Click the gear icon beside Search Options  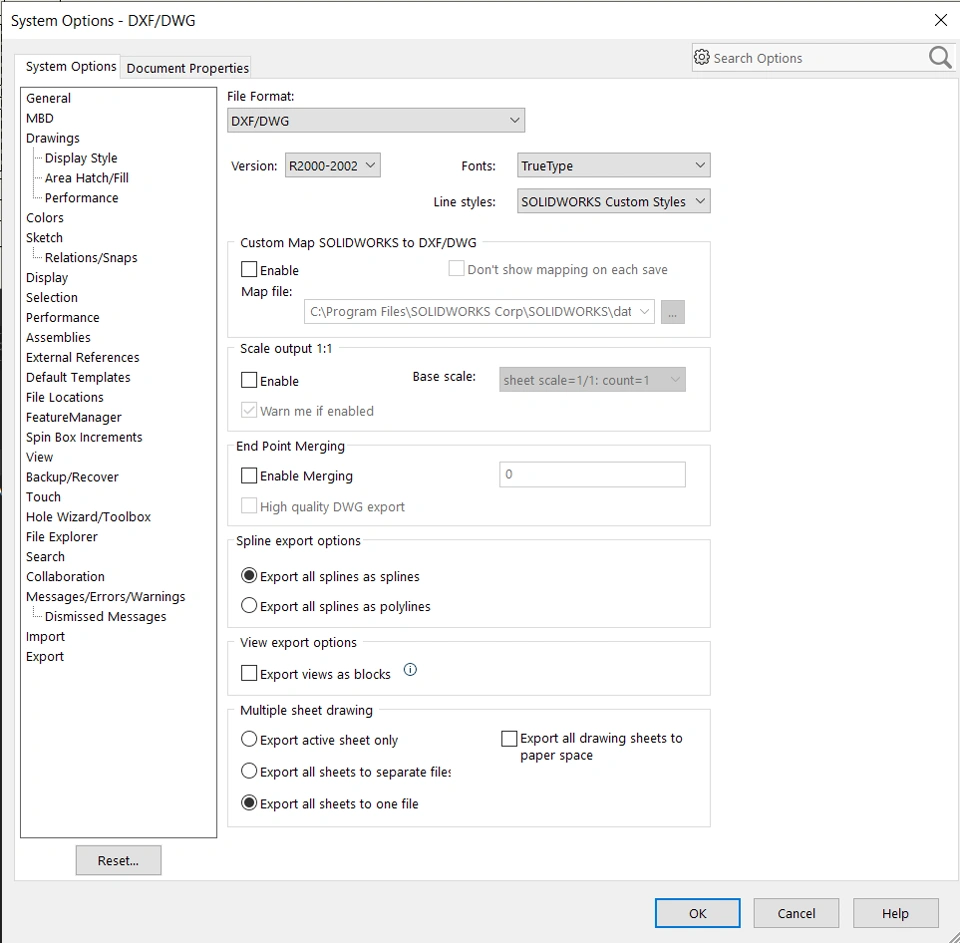(x=702, y=58)
